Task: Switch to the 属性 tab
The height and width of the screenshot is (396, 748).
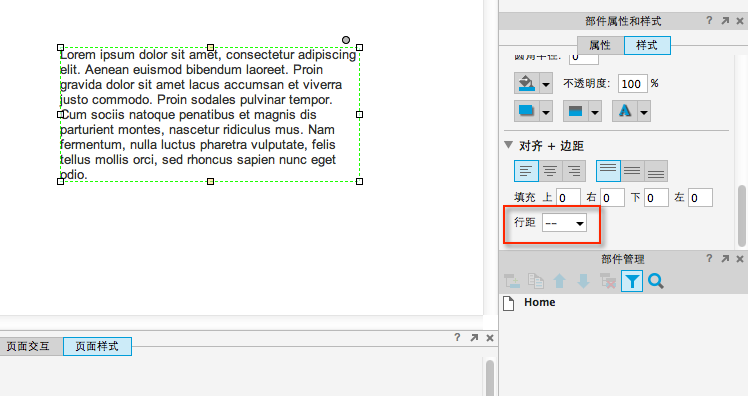Action: (x=600, y=45)
